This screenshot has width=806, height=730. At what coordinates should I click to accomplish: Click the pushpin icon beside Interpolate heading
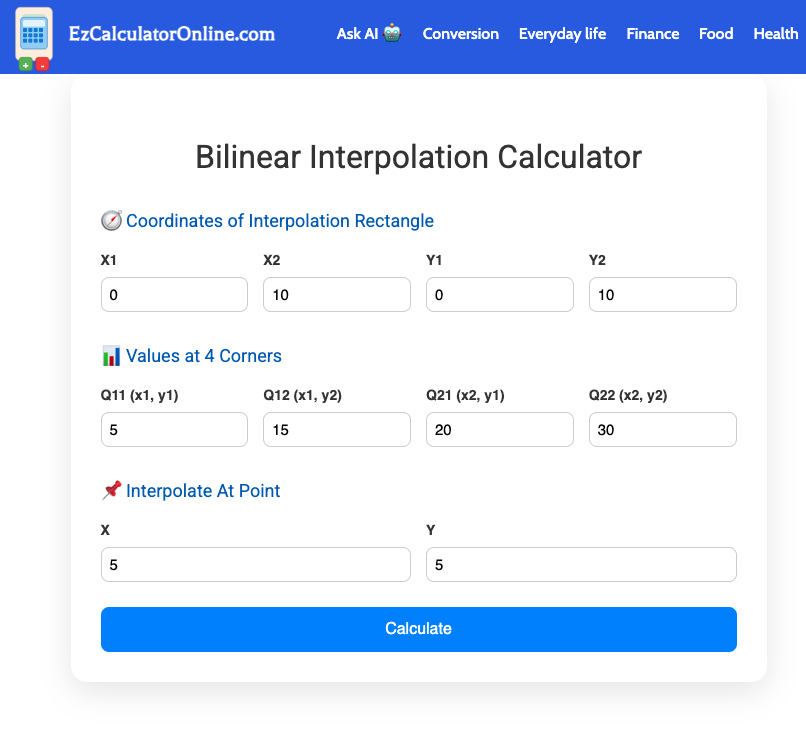pyautogui.click(x=110, y=490)
